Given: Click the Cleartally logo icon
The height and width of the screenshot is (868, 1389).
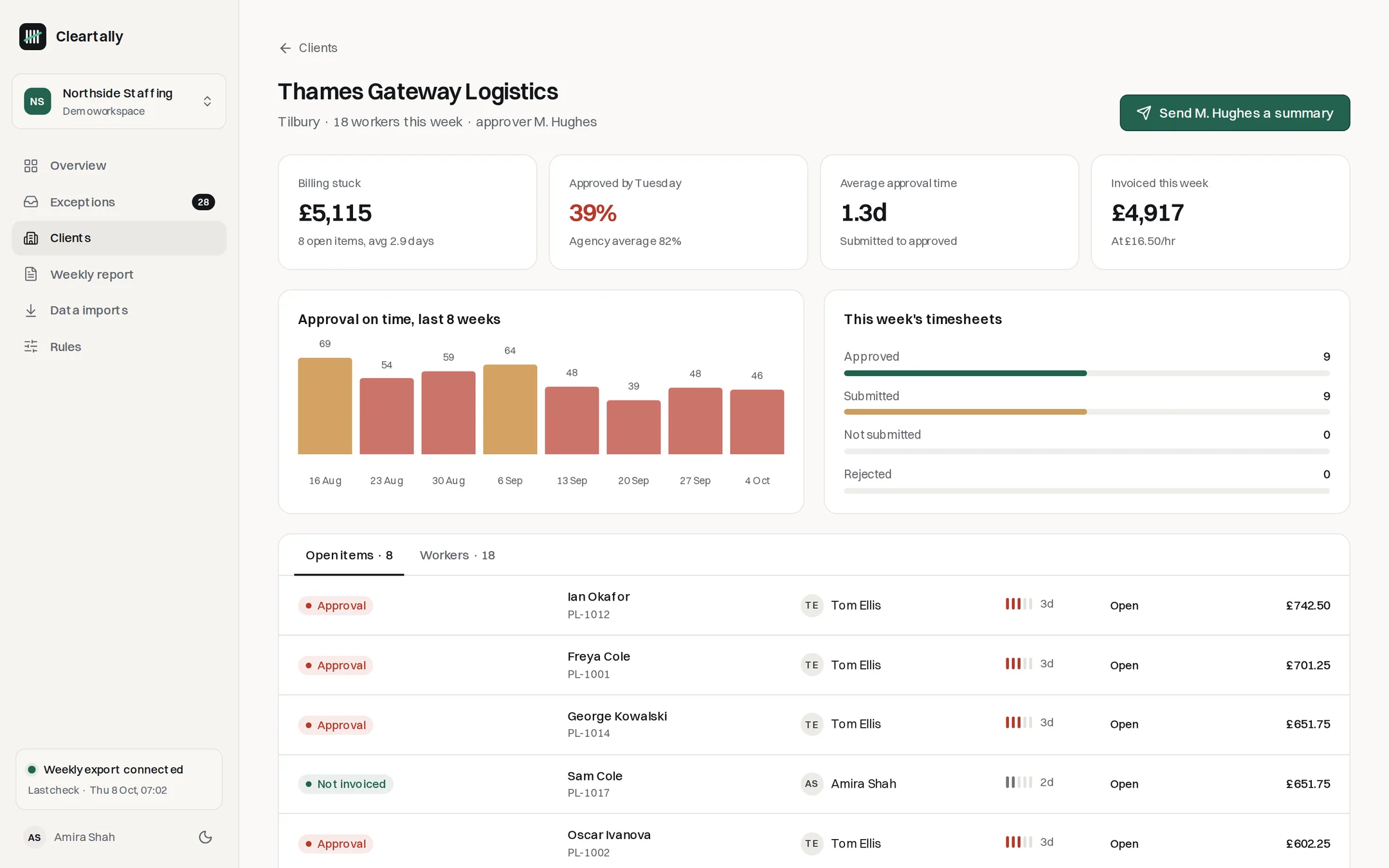Looking at the screenshot, I should pos(33,37).
